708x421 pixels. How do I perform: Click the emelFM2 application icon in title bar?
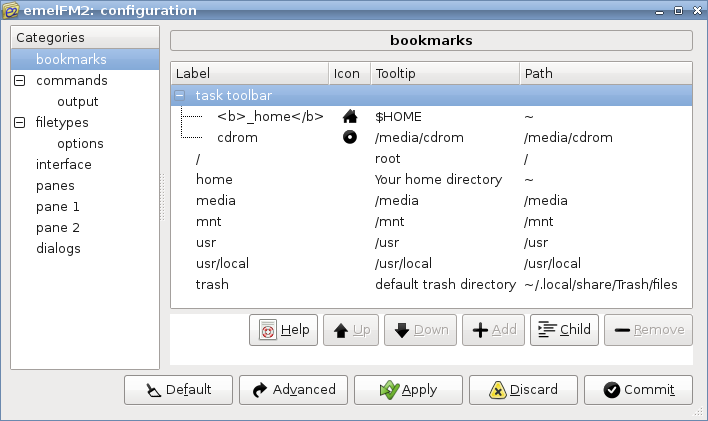click(x=10, y=10)
